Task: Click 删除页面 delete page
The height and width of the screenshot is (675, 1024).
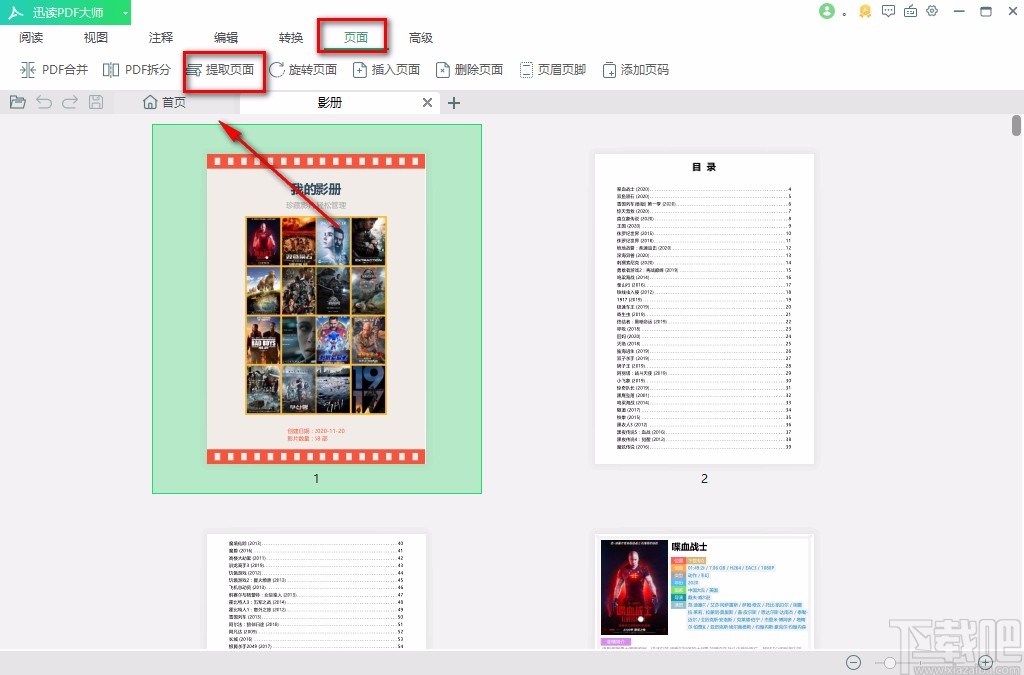Action: point(470,69)
